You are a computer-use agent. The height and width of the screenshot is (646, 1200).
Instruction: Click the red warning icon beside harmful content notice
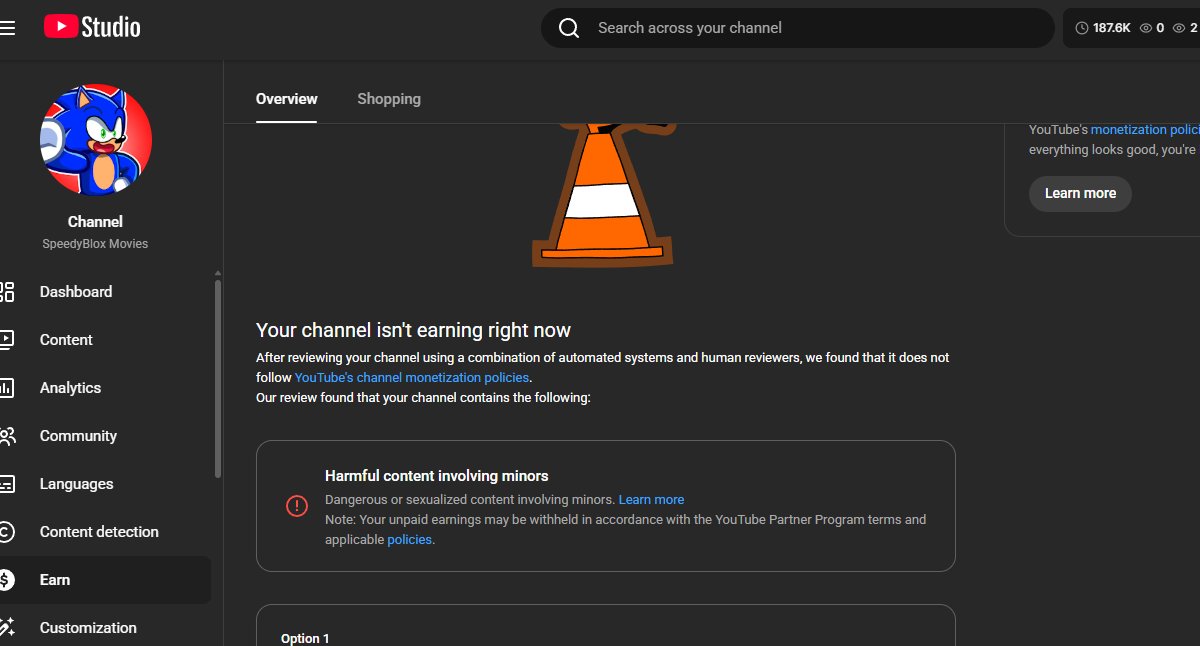297,506
